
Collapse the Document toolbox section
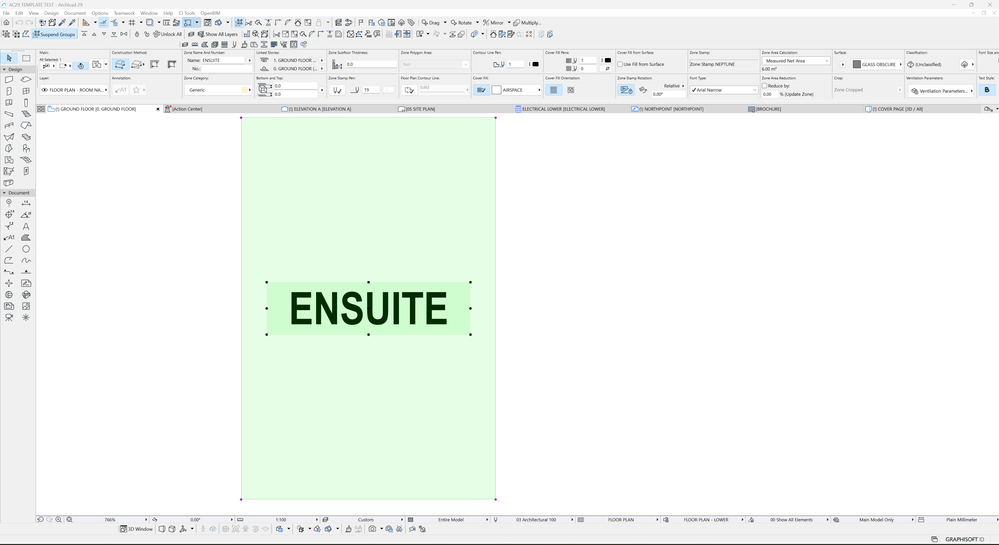(x=4, y=193)
